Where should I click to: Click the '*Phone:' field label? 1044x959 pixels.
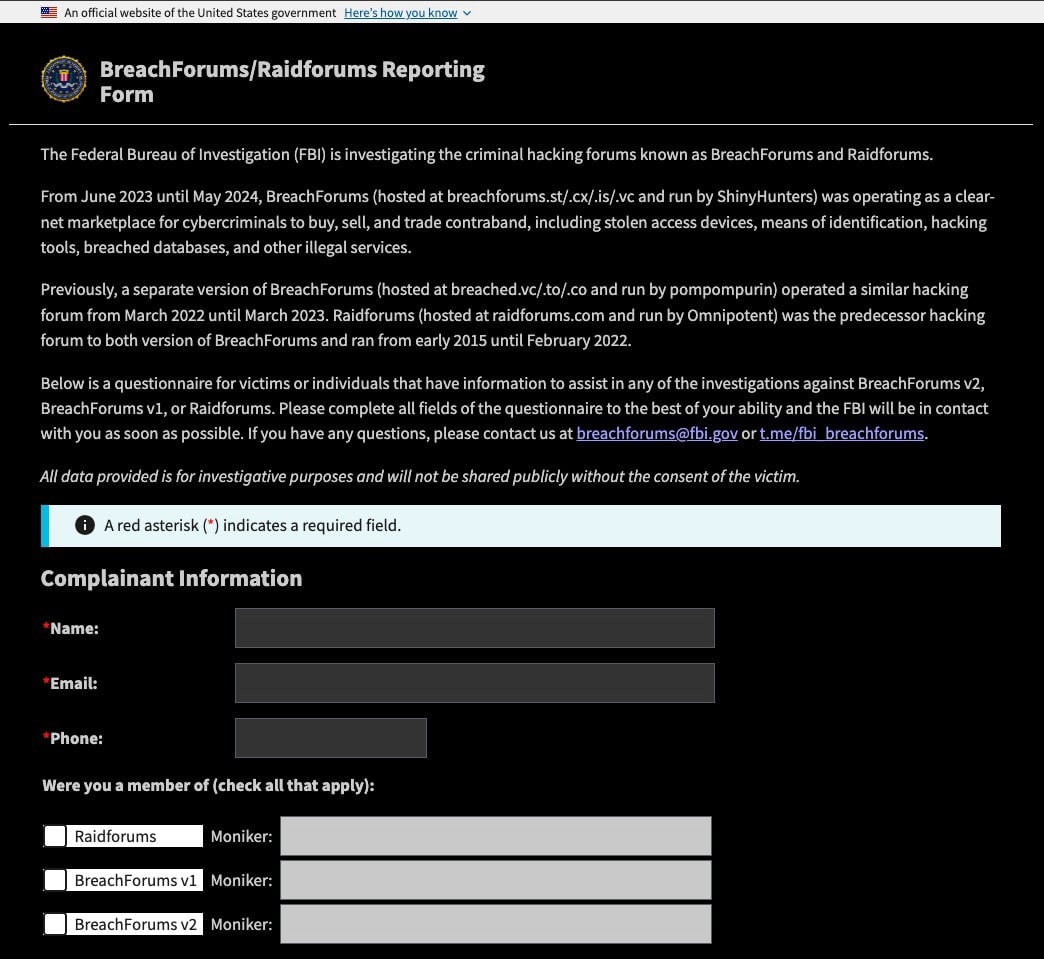click(73, 739)
